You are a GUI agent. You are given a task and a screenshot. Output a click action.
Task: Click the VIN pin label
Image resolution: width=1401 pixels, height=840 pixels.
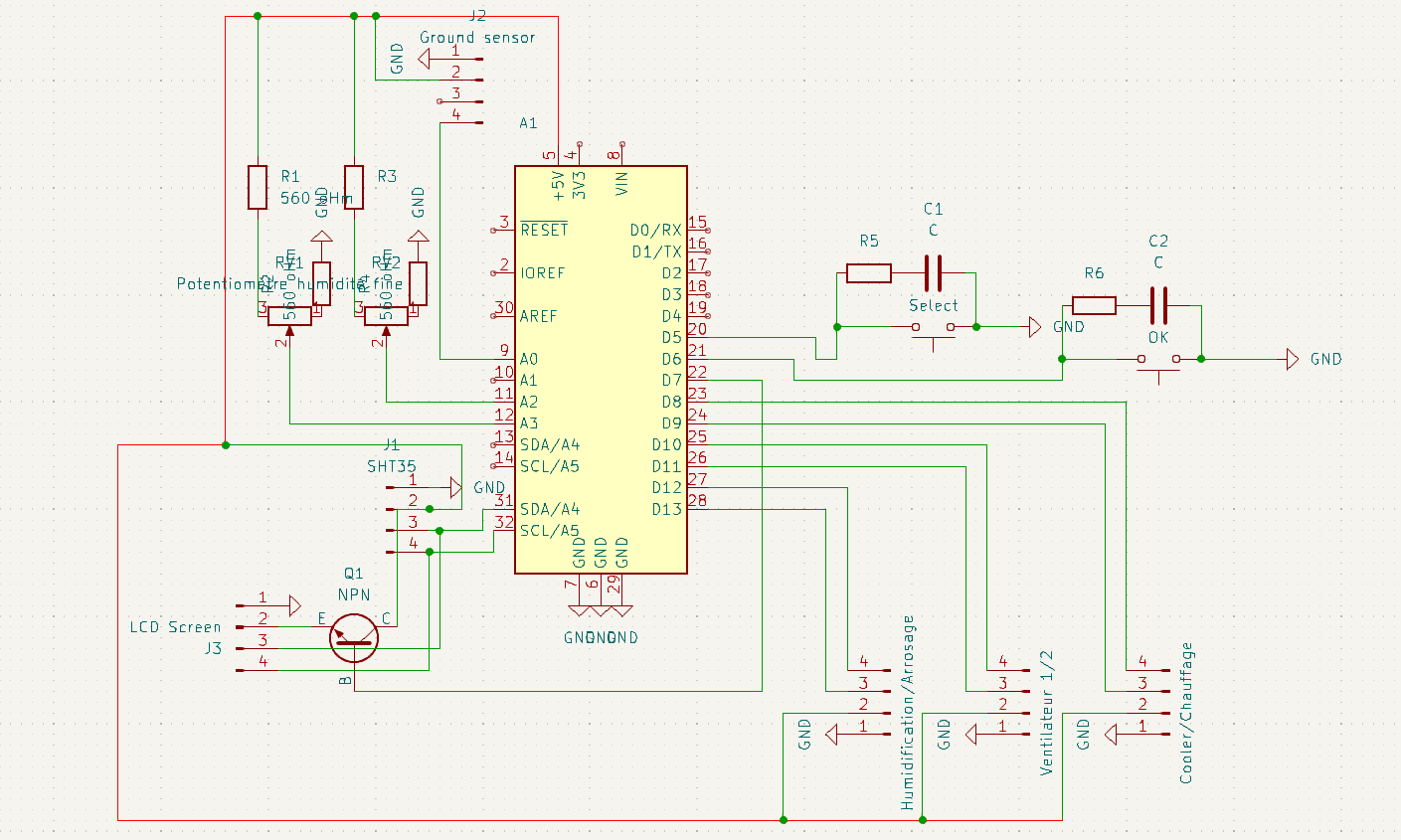pos(622,184)
